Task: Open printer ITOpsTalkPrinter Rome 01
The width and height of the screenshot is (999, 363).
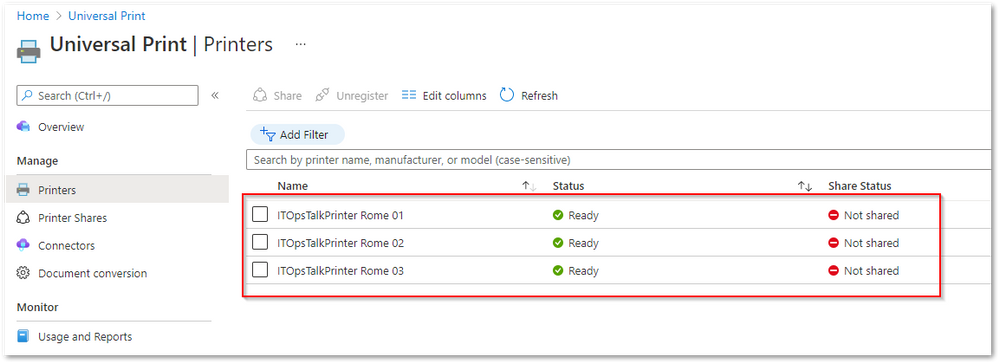Action: [341, 215]
